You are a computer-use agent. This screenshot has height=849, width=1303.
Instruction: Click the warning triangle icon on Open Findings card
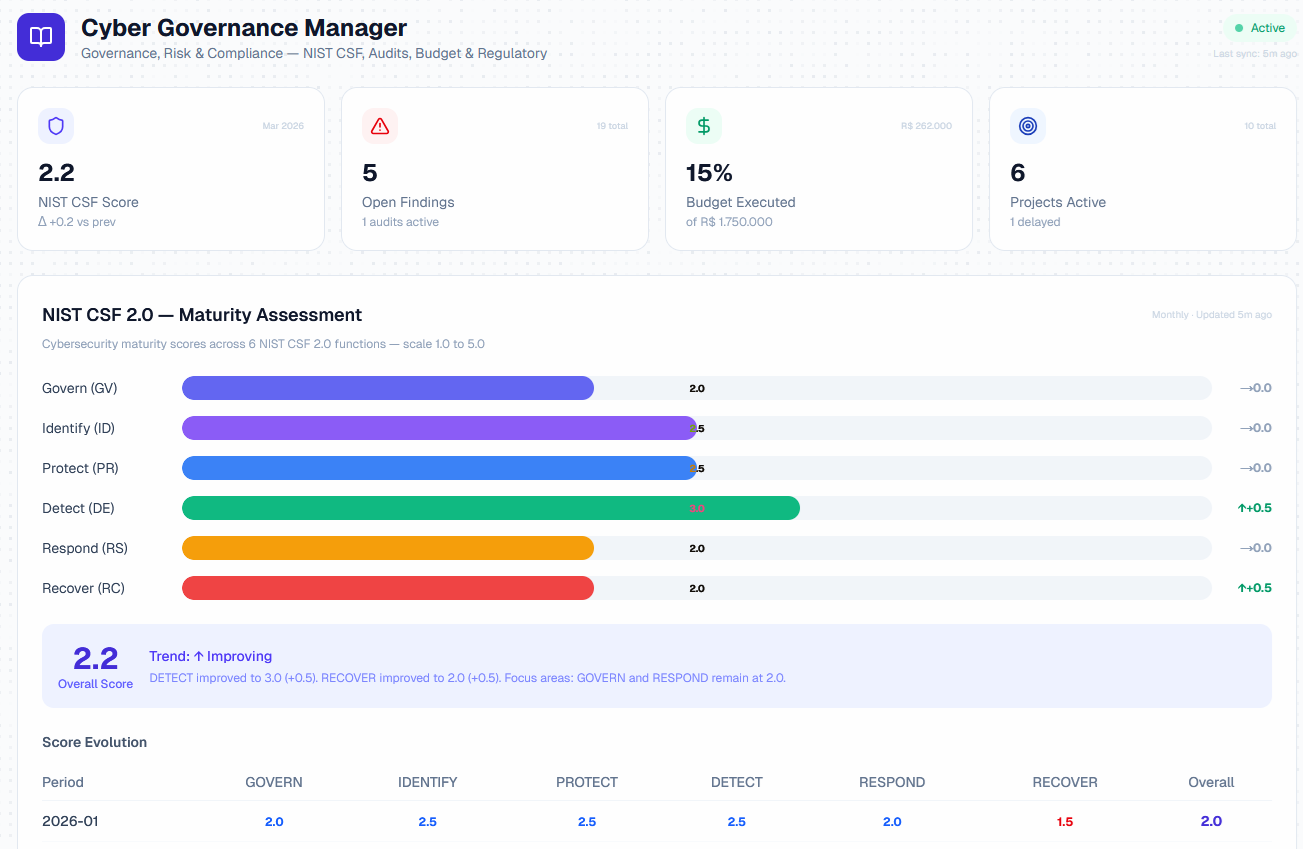[379, 125]
